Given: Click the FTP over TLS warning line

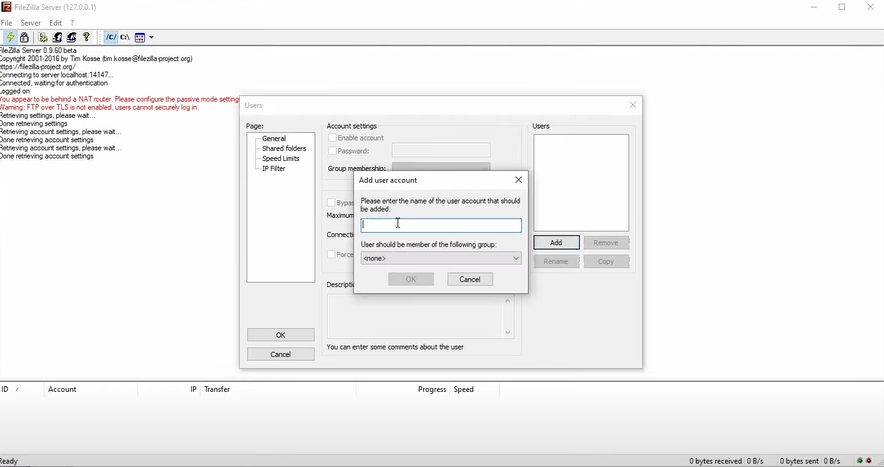Looking at the screenshot, I should (x=99, y=107).
